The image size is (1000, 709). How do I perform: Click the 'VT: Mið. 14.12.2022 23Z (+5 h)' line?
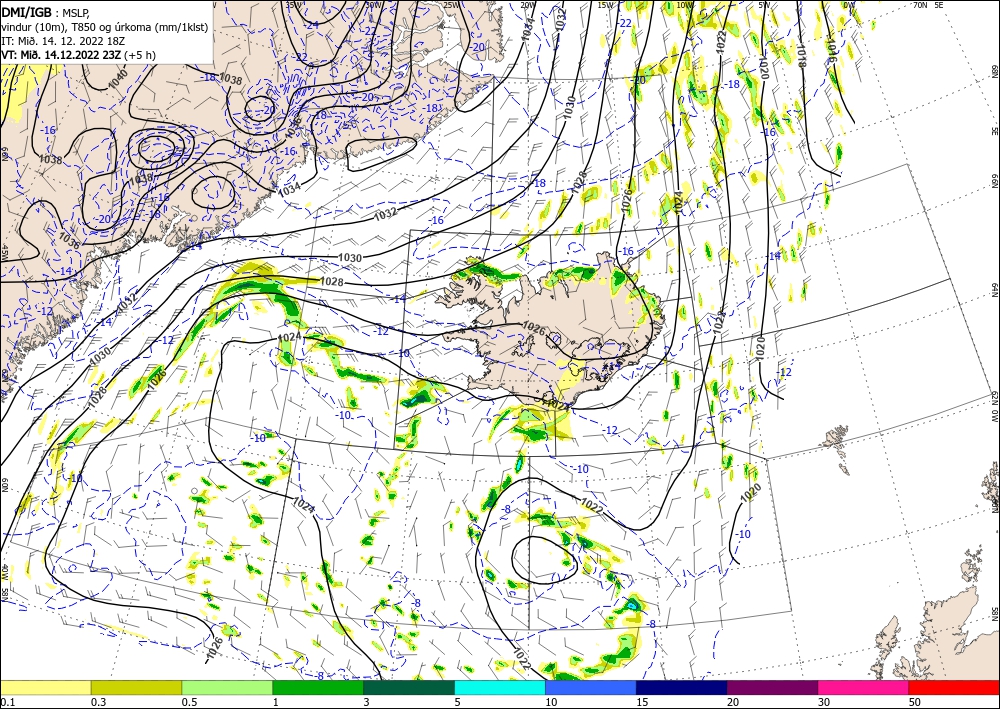78,54
